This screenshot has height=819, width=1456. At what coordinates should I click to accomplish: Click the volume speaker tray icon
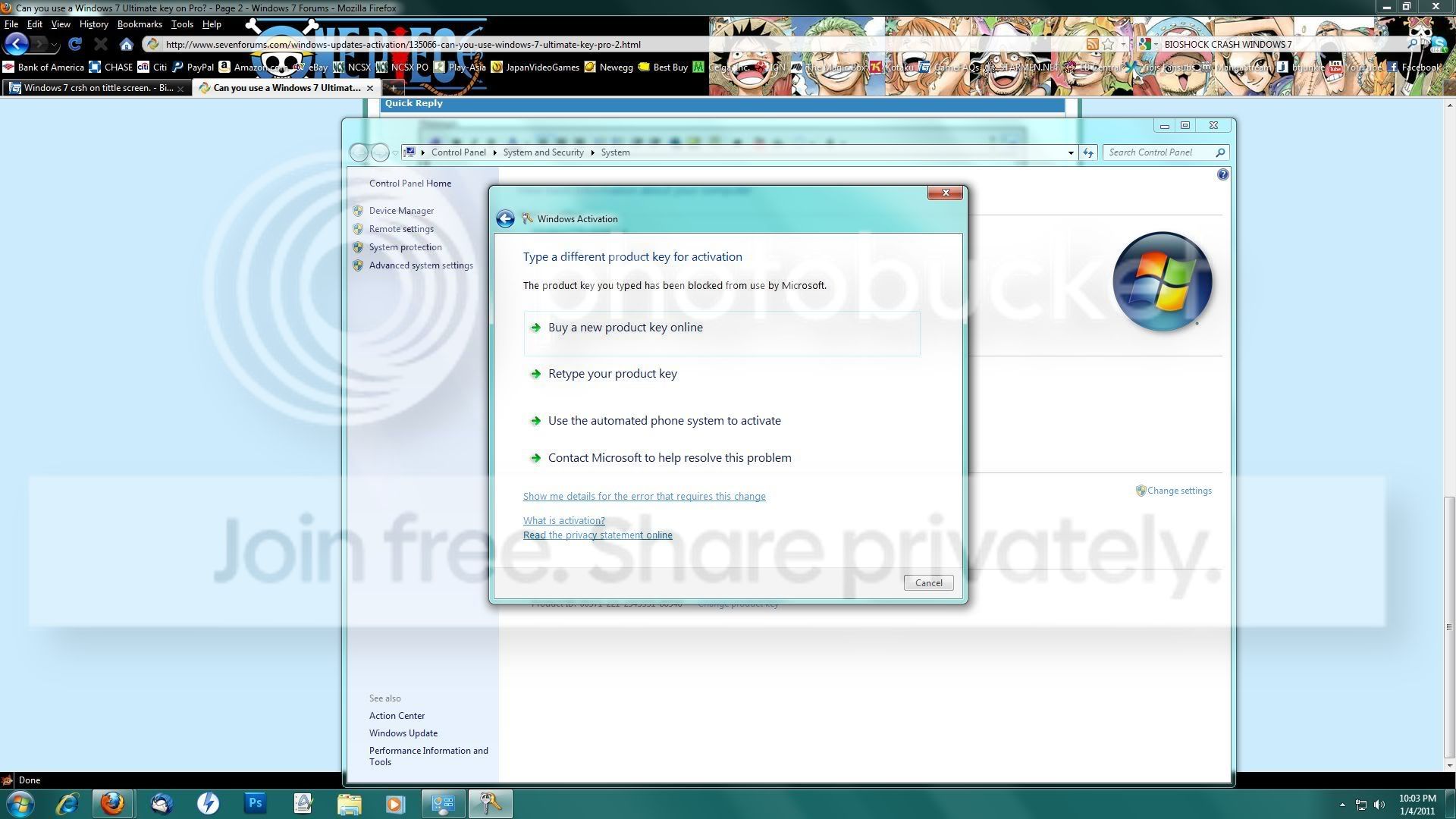pyautogui.click(x=1379, y=805)
